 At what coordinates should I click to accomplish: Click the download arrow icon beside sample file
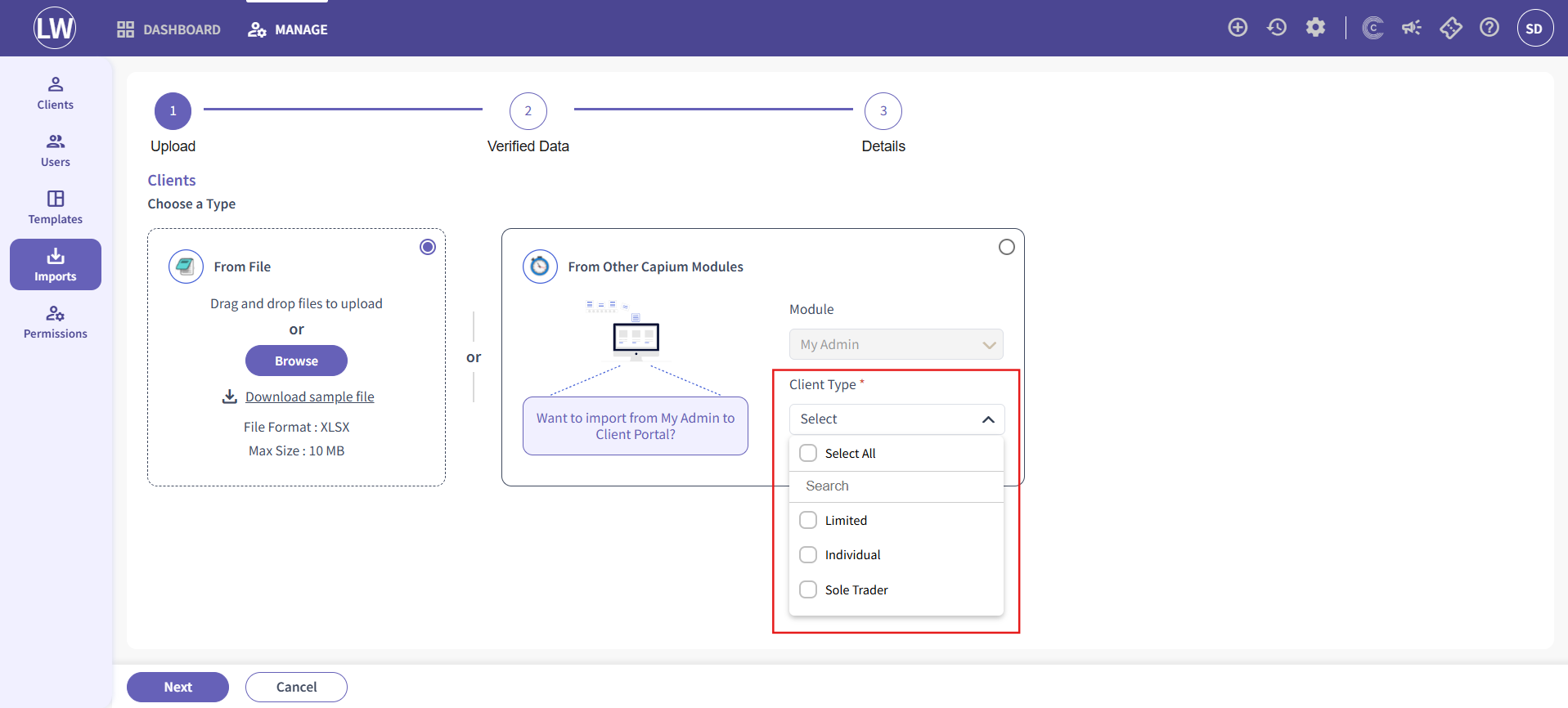(x=230, y=397)
